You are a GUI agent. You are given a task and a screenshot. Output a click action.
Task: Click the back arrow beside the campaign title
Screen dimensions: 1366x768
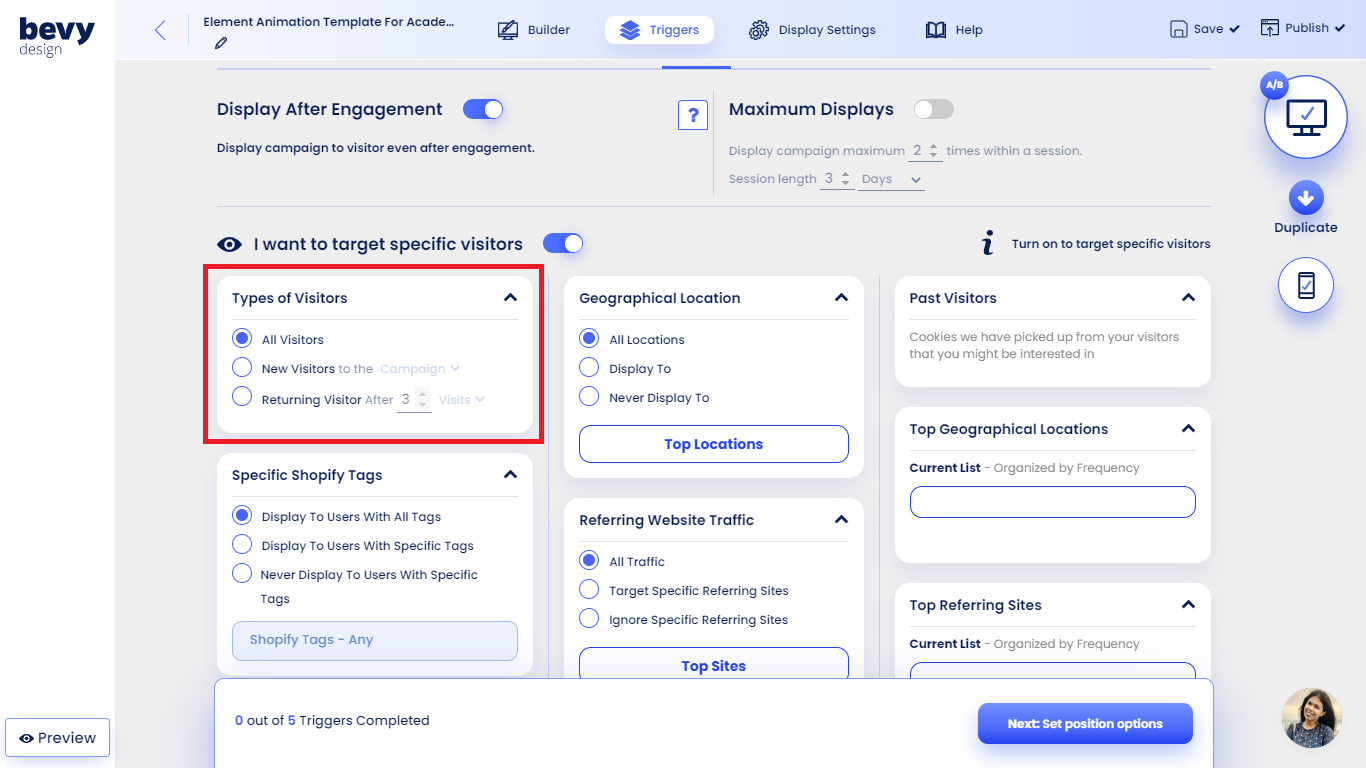(x=160, y=29)
